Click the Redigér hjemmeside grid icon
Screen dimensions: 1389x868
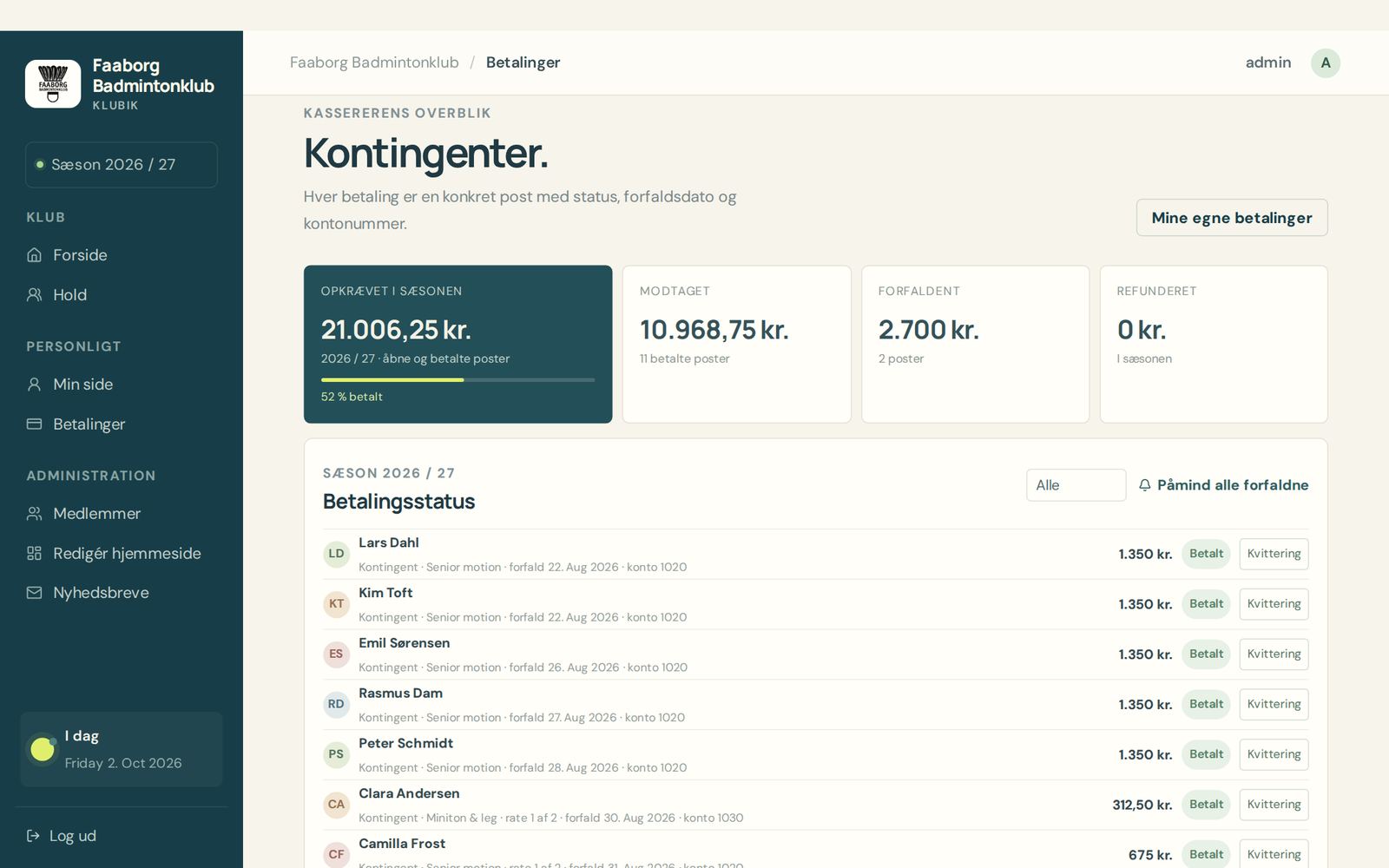[35, 554]
